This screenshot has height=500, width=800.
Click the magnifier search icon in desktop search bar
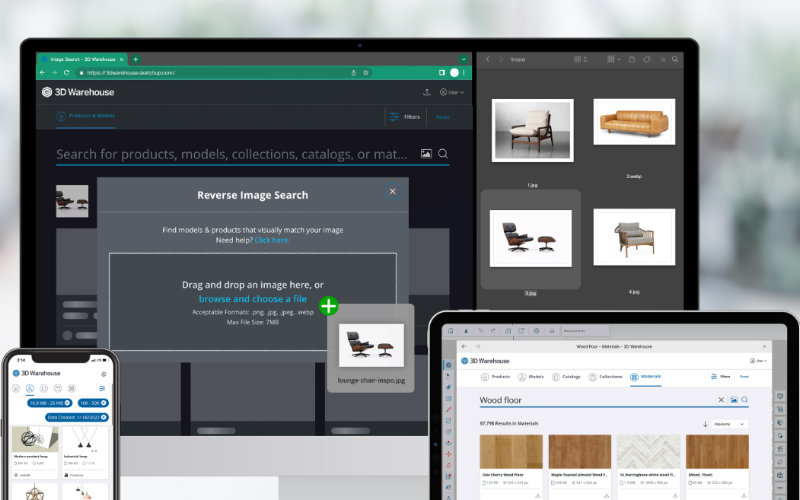[x=443, y=154]
